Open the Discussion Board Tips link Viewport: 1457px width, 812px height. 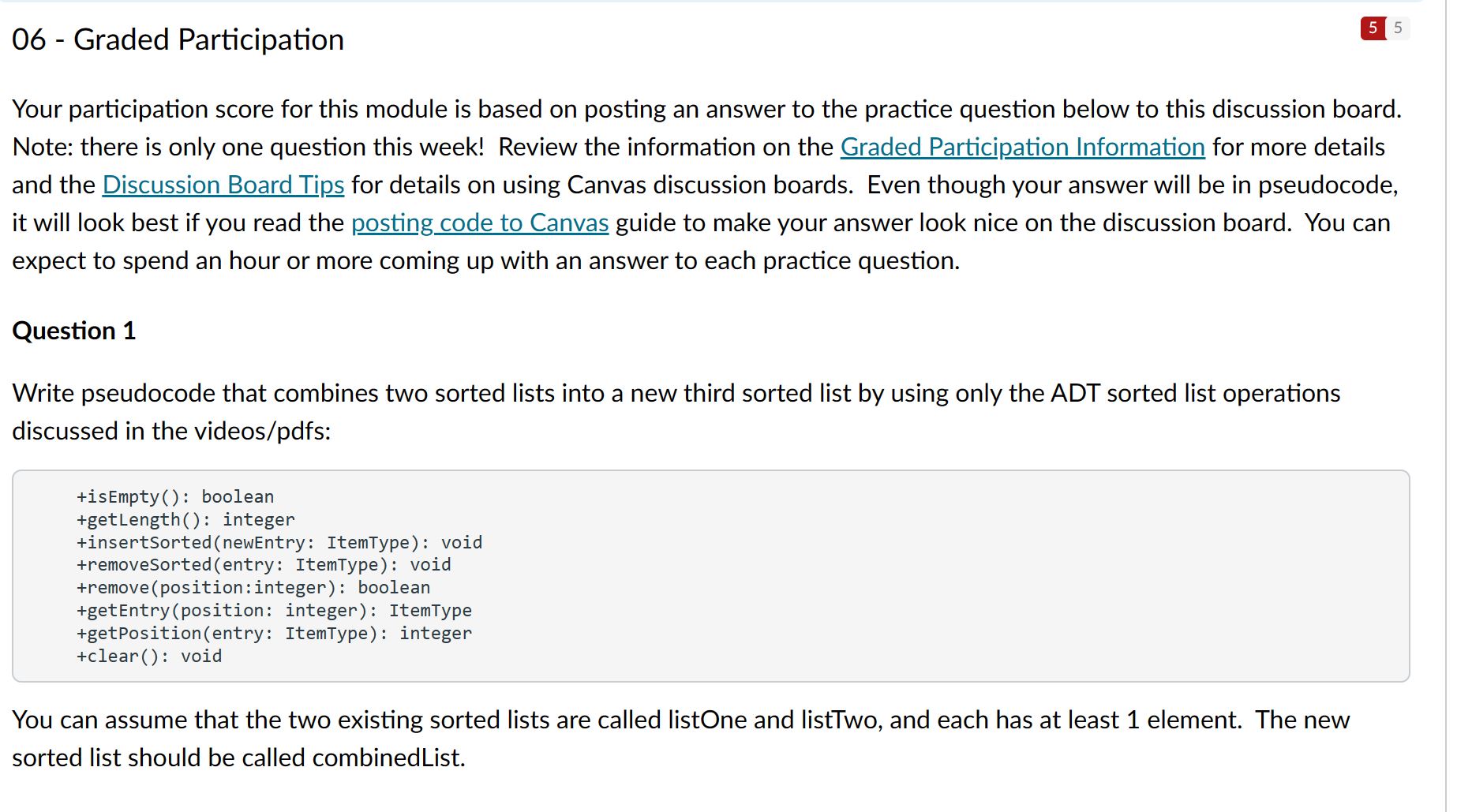[223, 185]
